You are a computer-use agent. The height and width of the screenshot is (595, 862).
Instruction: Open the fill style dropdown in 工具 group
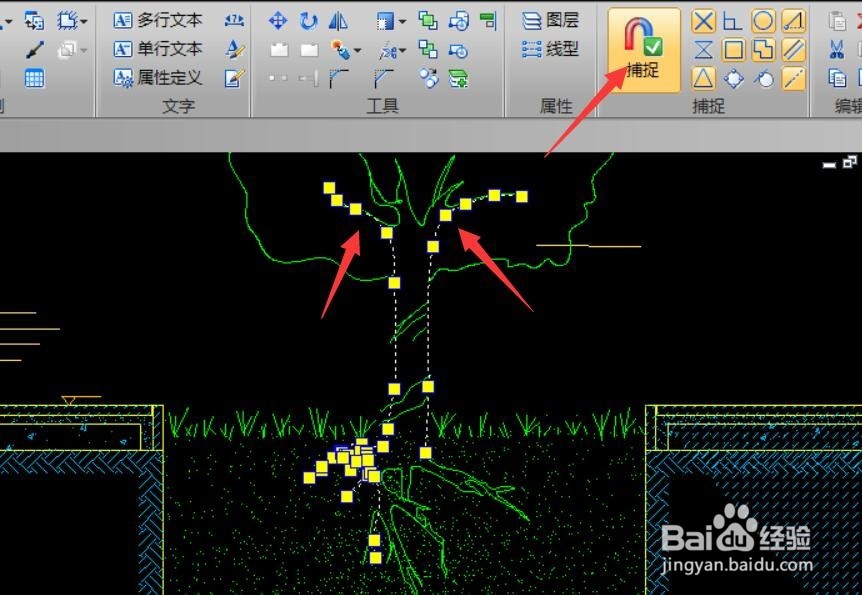(402, 21)
